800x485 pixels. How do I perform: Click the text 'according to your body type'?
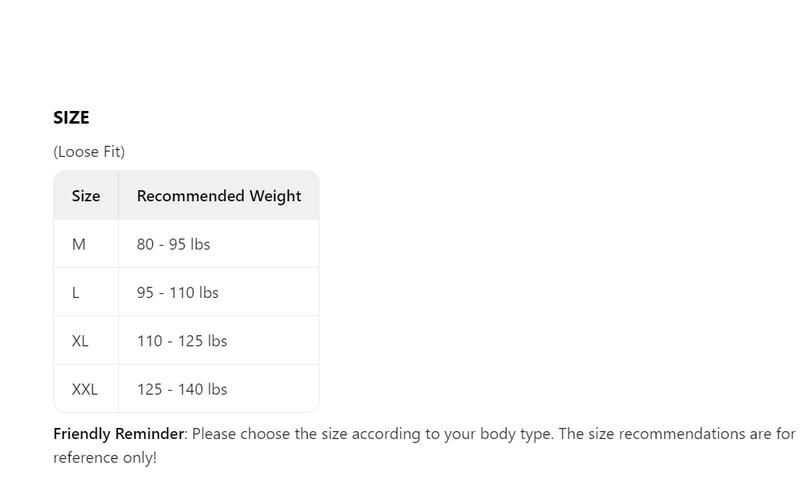click(x=453, y=434)
